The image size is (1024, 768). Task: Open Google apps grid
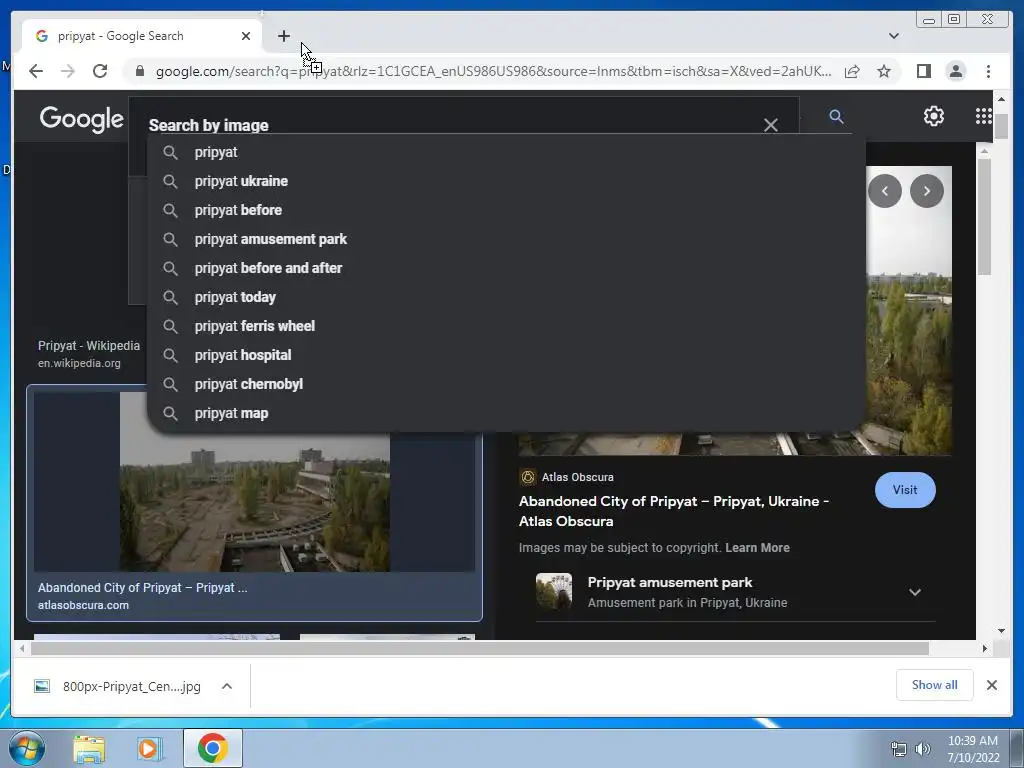983,116
